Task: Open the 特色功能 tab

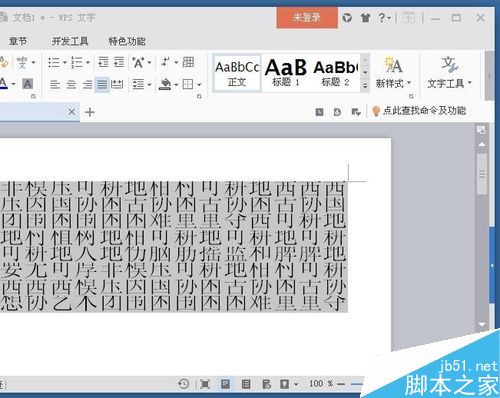Action: point(127,41)
